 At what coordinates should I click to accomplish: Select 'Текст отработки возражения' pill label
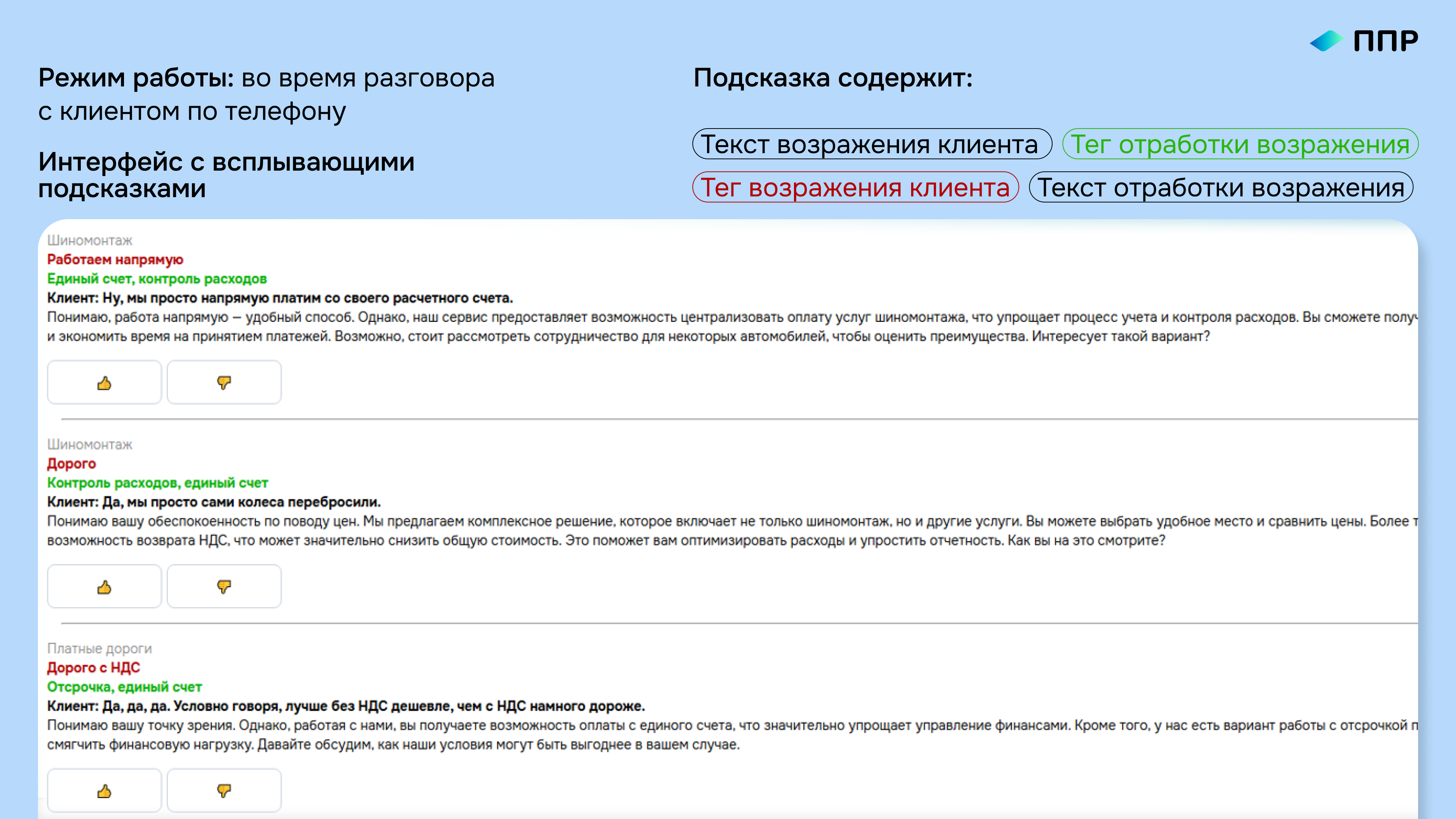coord(1221,187)
